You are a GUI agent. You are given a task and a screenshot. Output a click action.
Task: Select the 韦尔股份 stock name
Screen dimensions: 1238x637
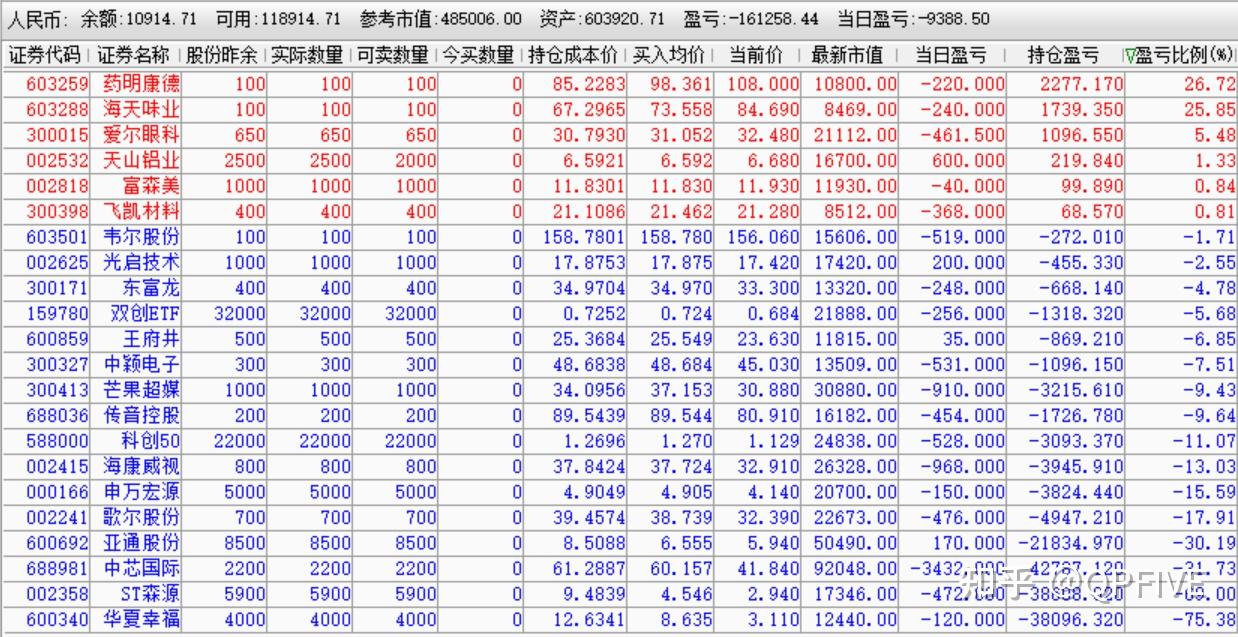(141, 237)
